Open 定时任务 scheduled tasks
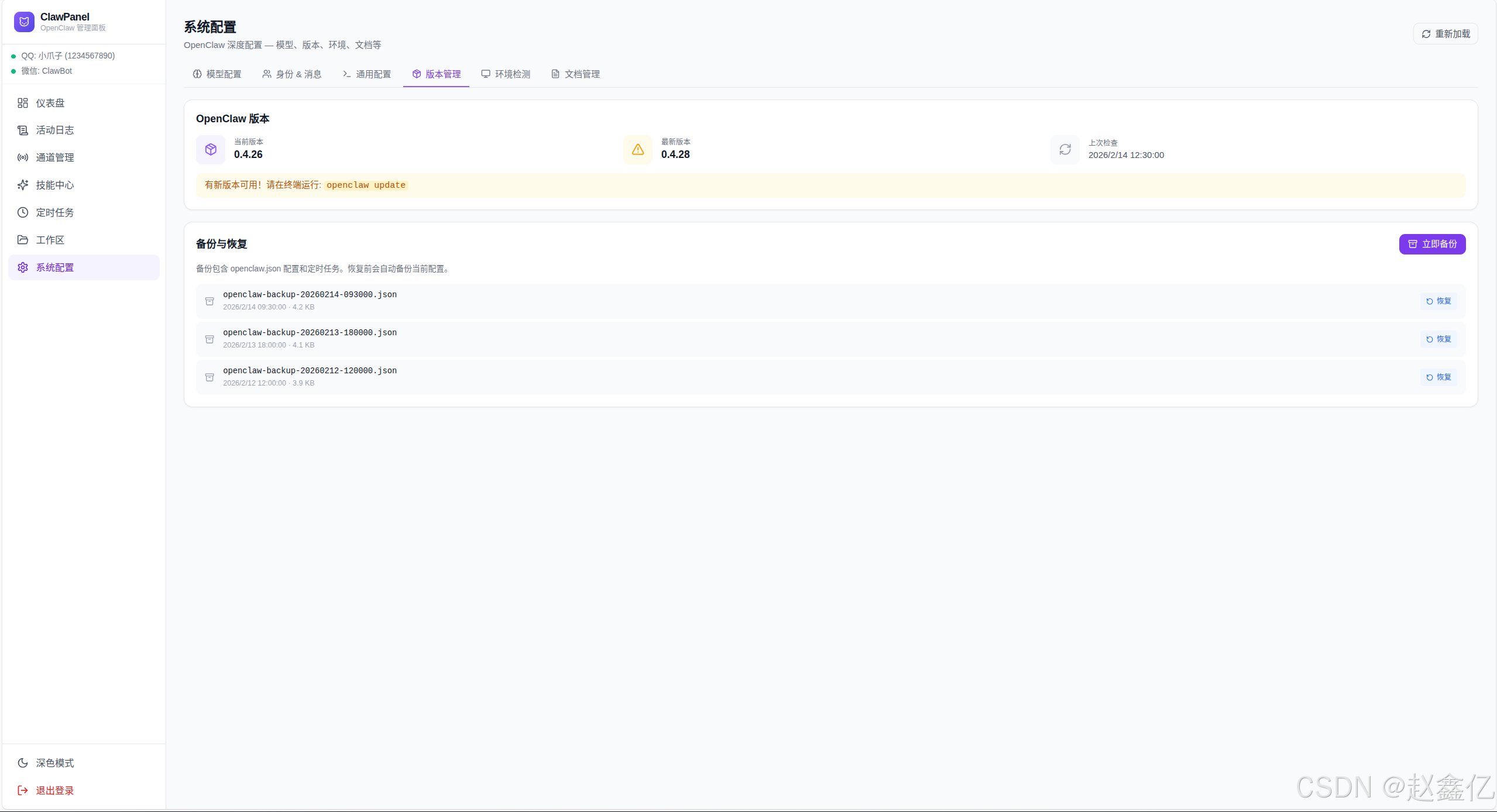The width and height of the screenshot is (1497, 812). 54,212
